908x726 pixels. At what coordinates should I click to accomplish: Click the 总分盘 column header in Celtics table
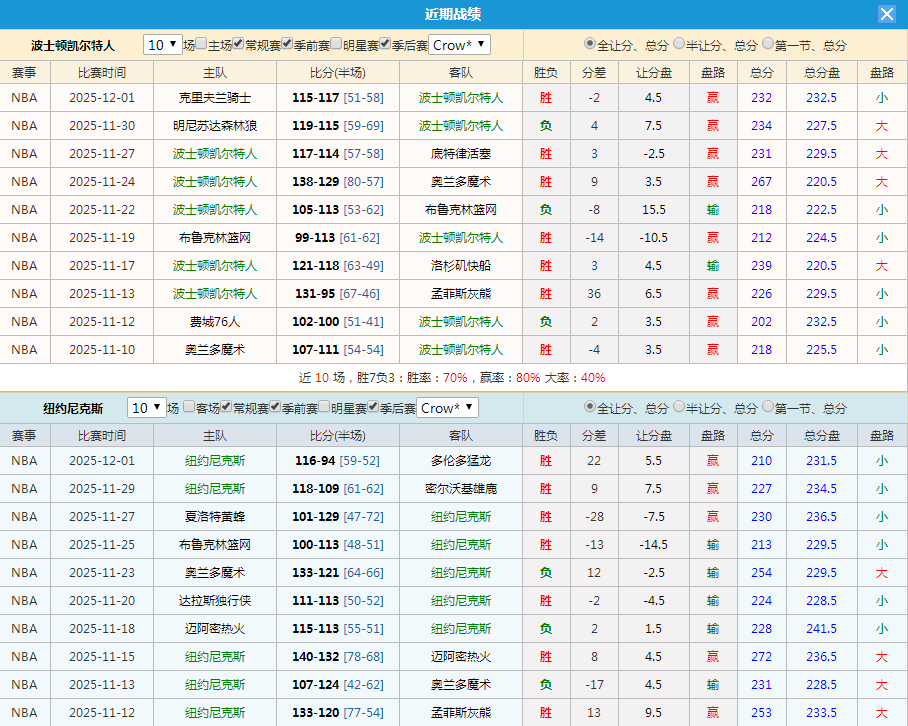821,71
